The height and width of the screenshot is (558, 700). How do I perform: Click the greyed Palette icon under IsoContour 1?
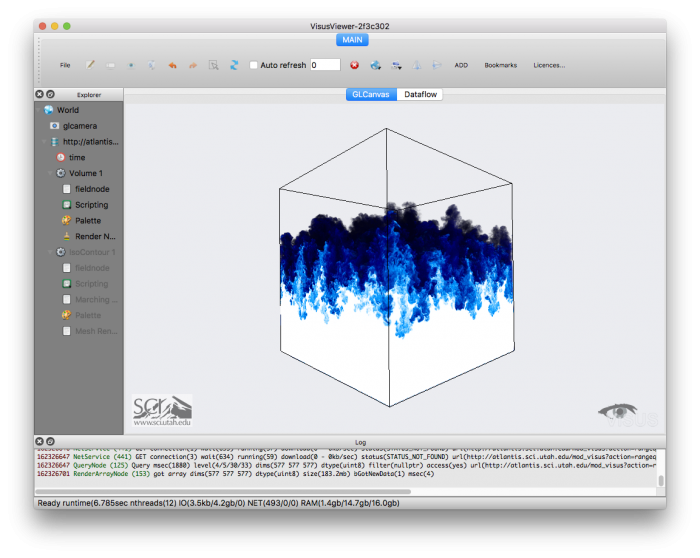(67, 315)
